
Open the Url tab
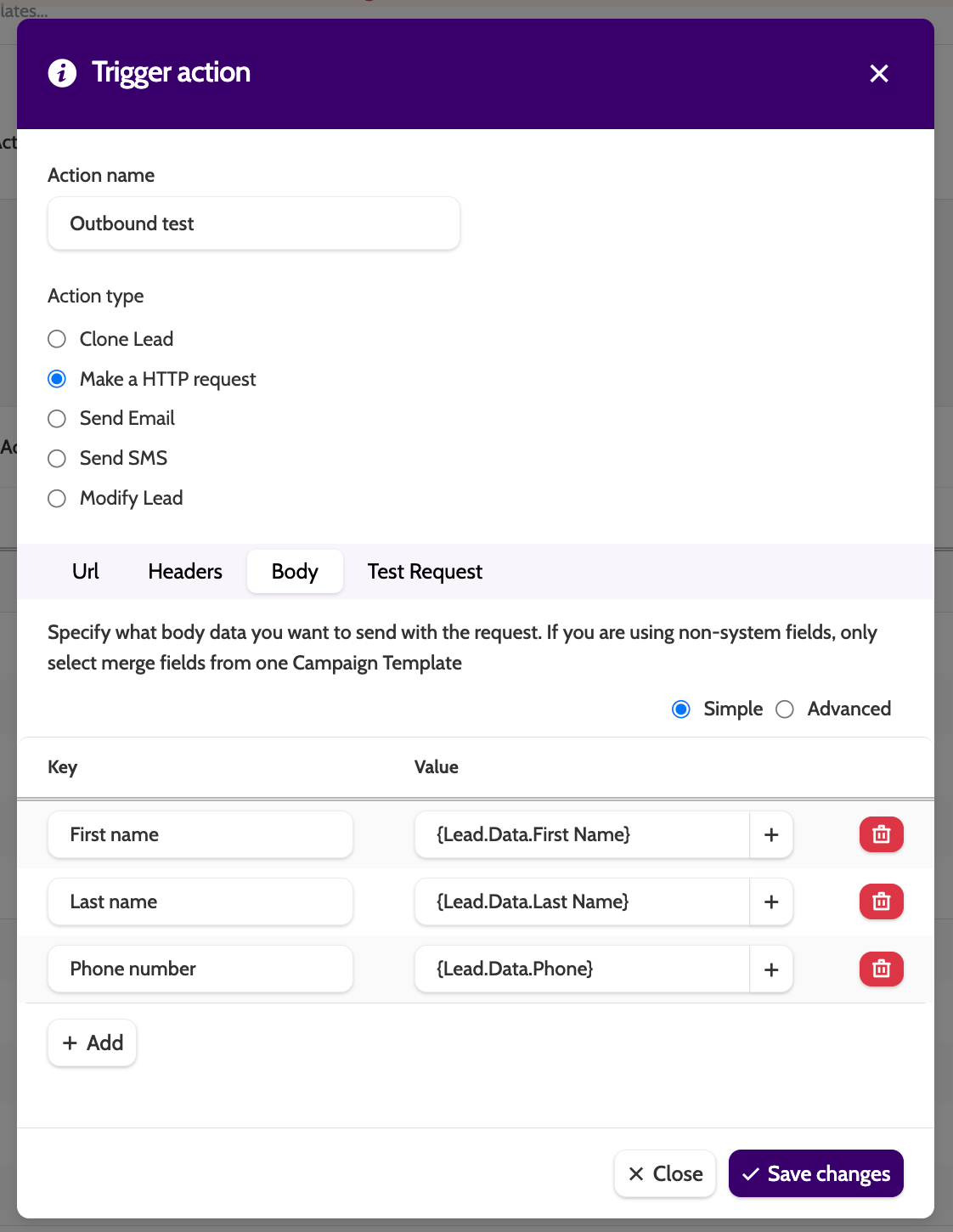pyautogui.click(x=86, y=572)
